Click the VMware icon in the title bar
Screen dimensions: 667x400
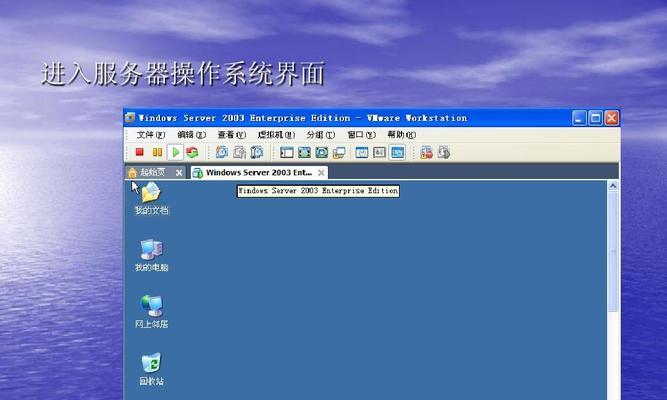tap(130, 117)
